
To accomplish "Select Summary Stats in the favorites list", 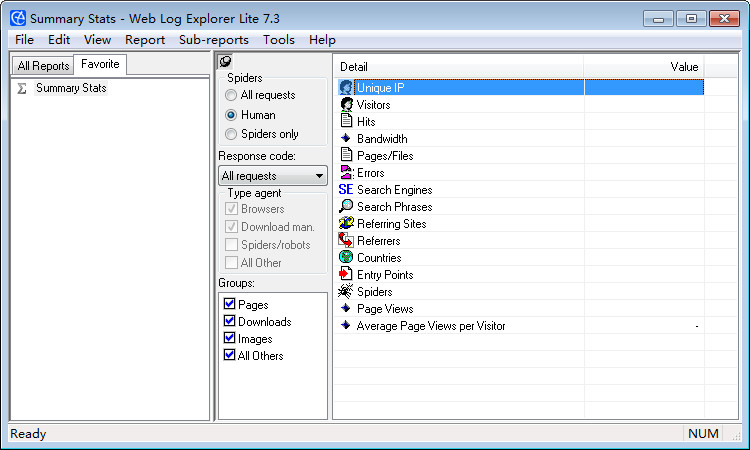I will tap(71, 88).
